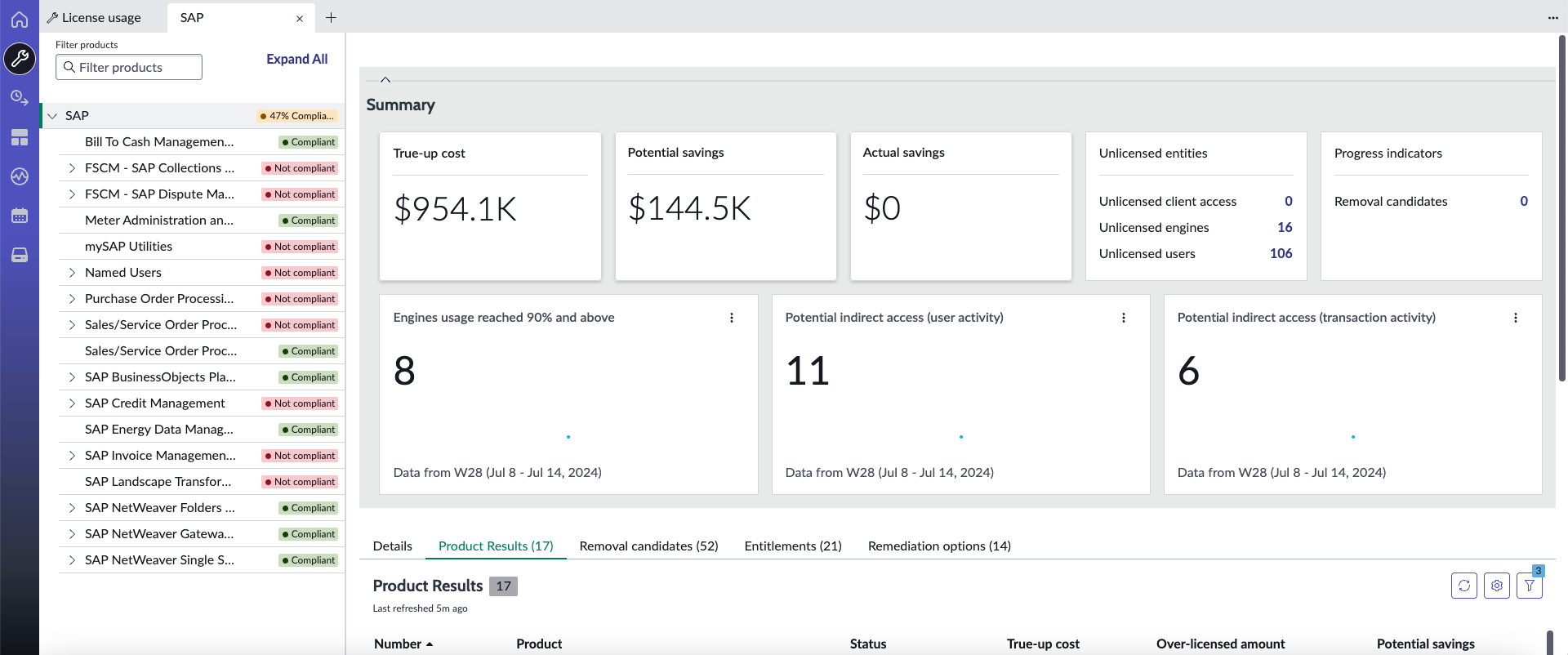Screen dimensions: 1568x655
Task: Click Unlicensed engines count 16
Action: tap(1285, 227)
